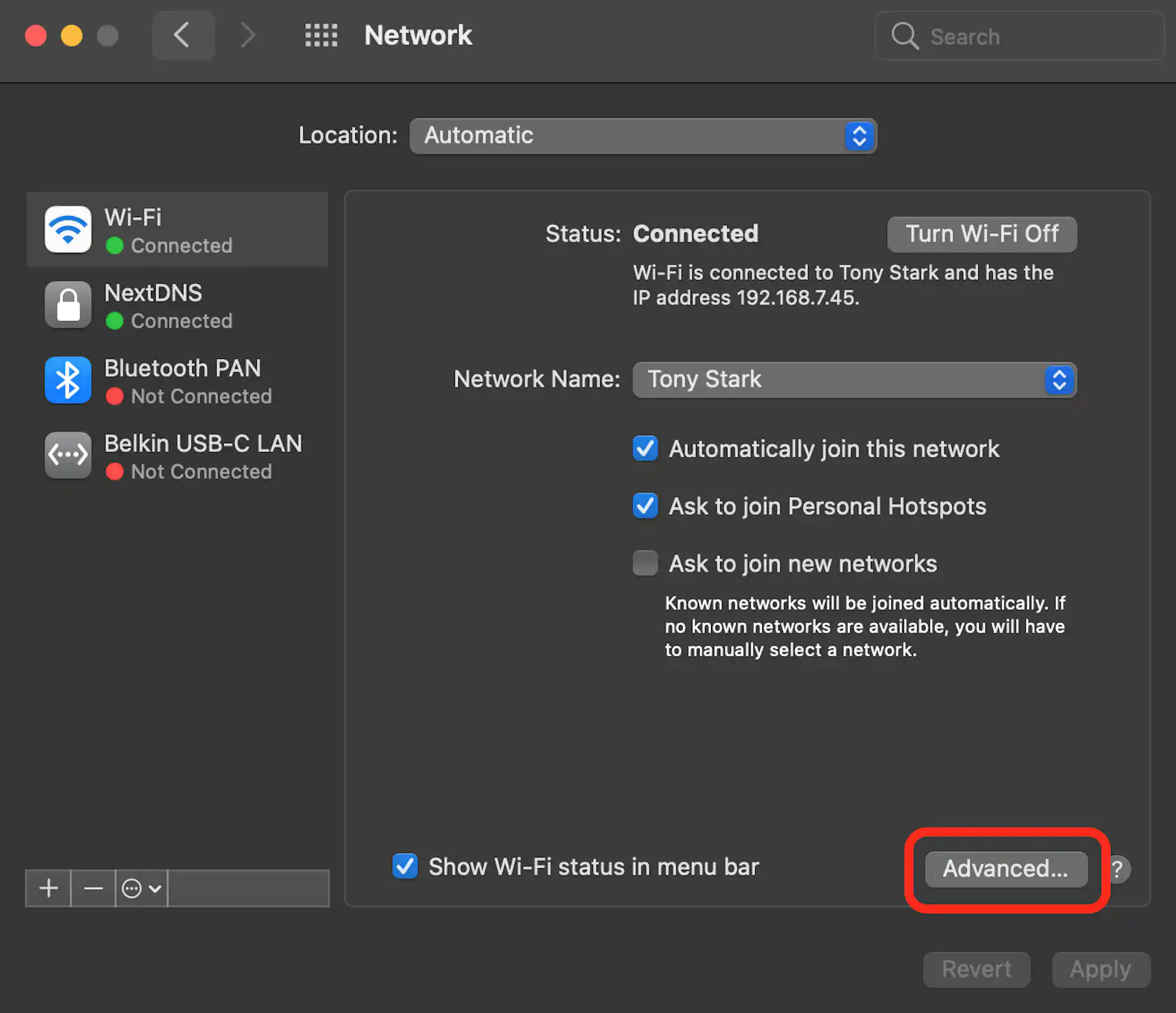Enable Ask to join new networks

click(645, 562)
